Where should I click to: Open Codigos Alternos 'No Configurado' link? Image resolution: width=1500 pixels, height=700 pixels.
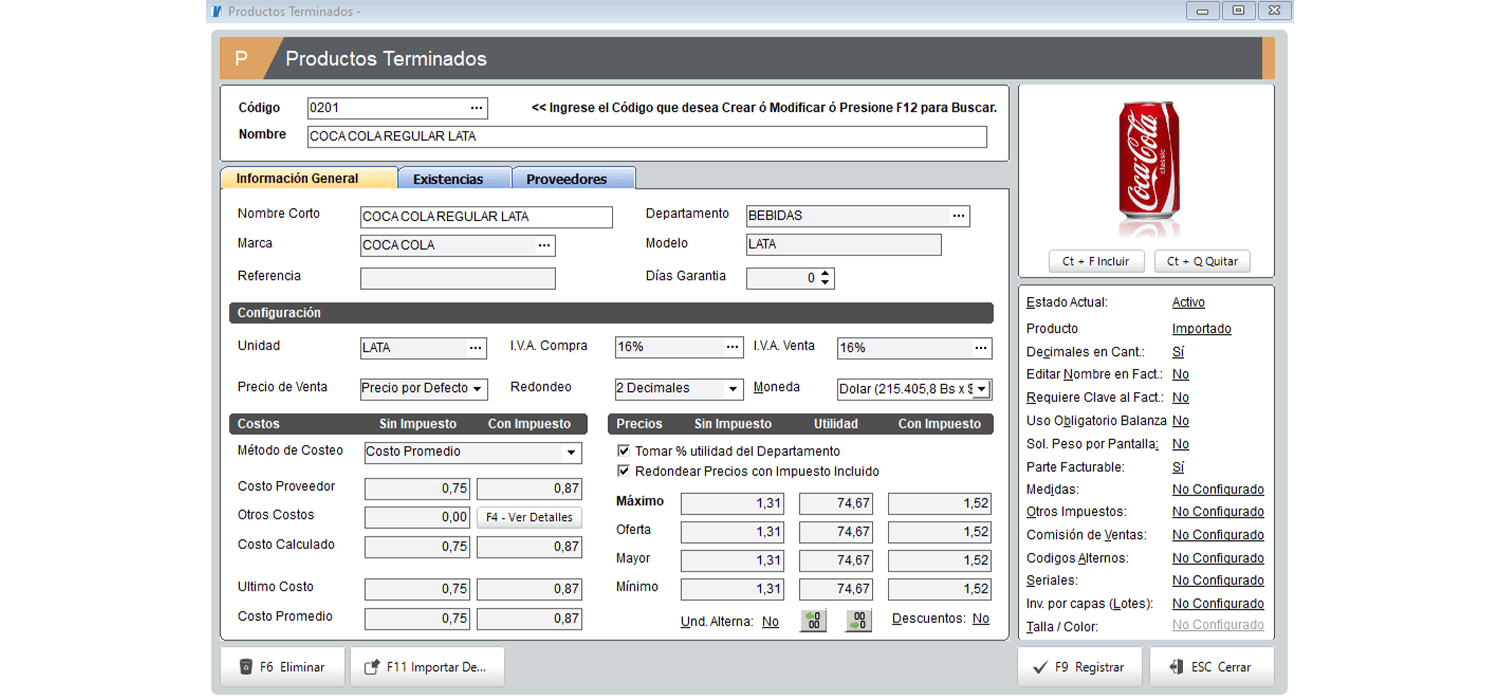tap(1218, 558)
